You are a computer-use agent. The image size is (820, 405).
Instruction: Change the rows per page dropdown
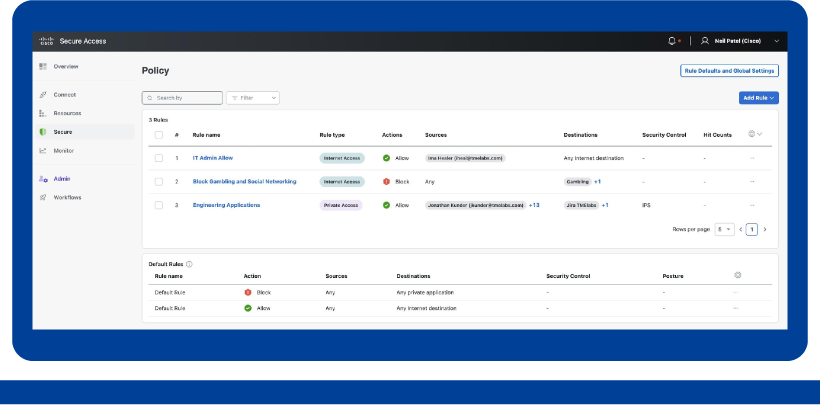pos(724,229)
